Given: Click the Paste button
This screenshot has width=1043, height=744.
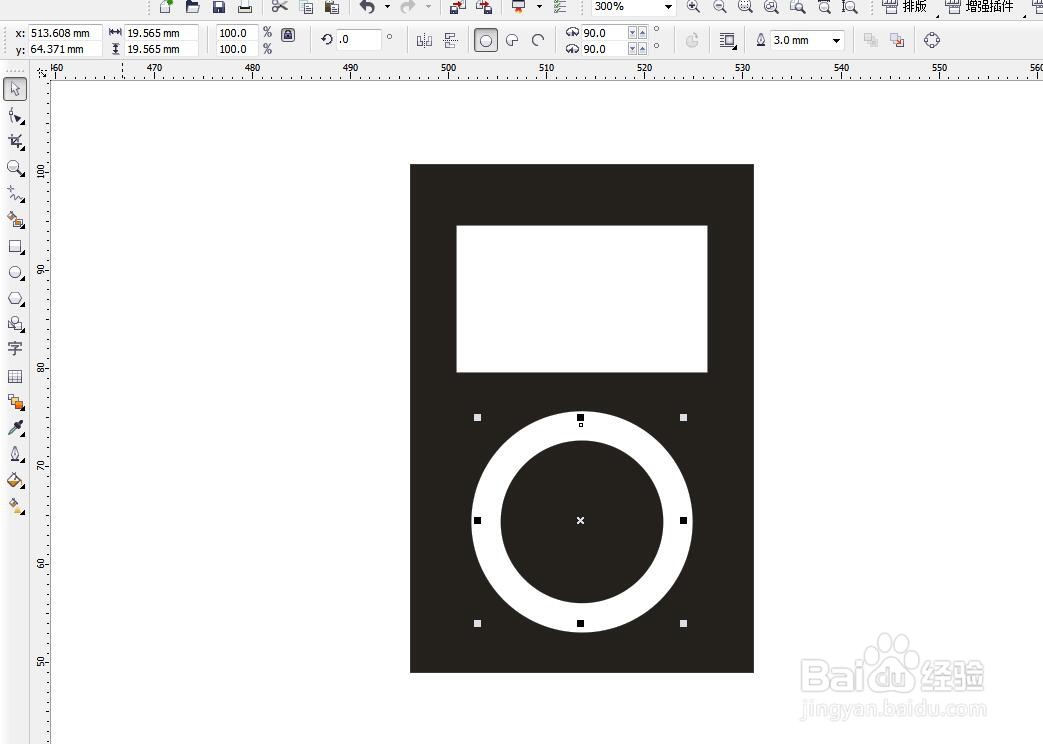Looking at the screenshot, I should tap(333, 7).
